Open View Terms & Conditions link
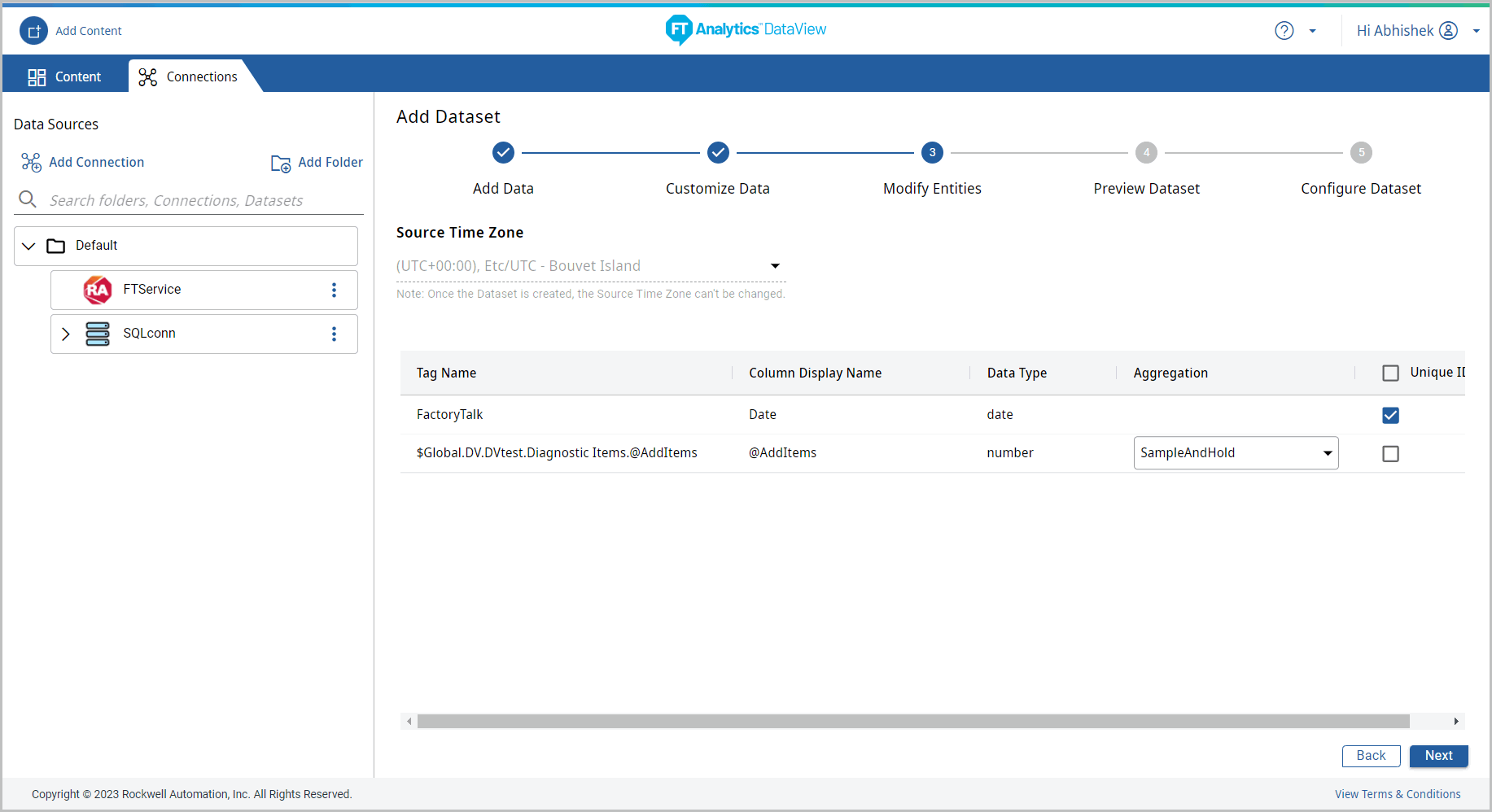The image size is (1492, 812). [1397, 794]
